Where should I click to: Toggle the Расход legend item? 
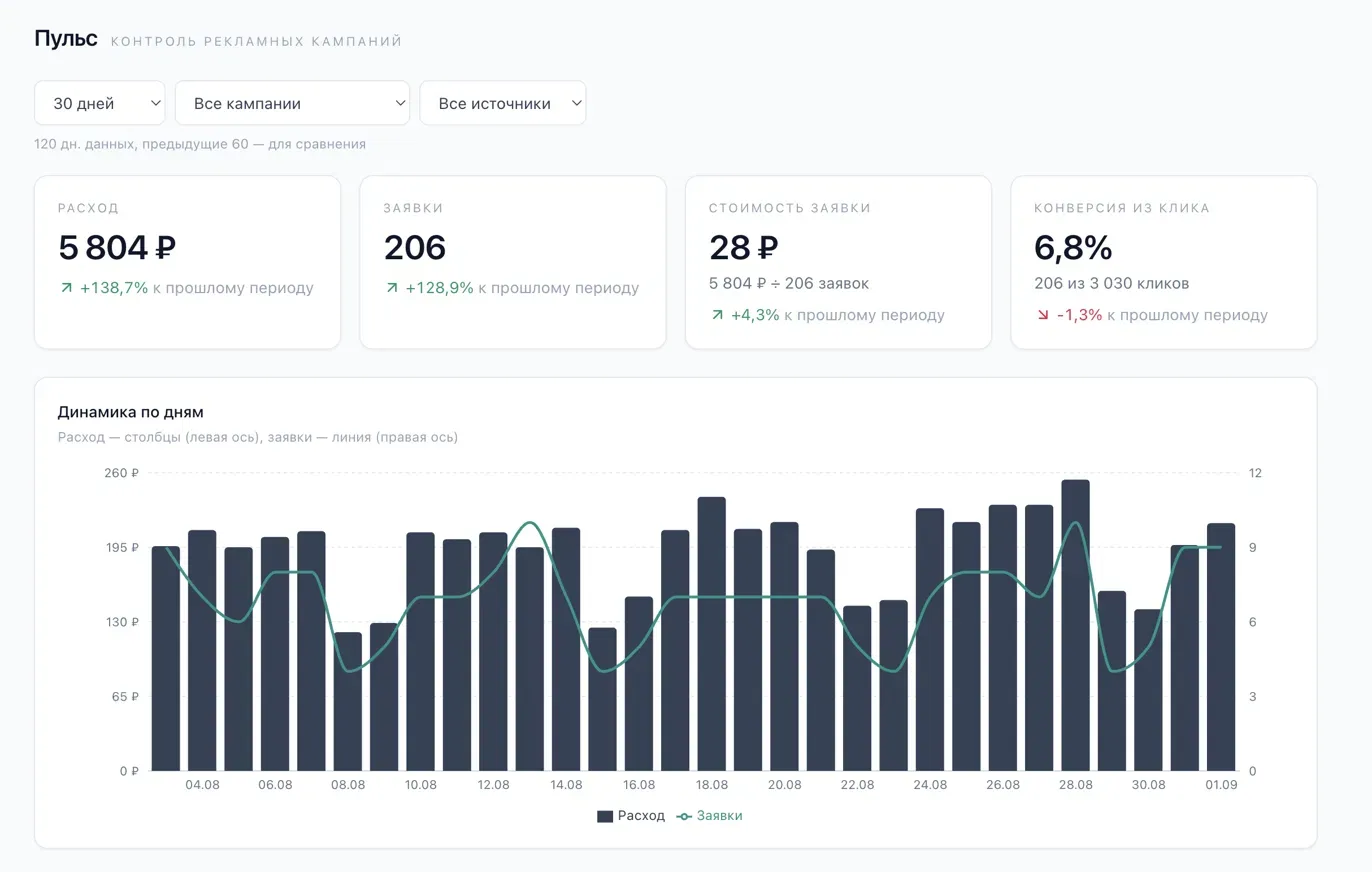[631, 816]
